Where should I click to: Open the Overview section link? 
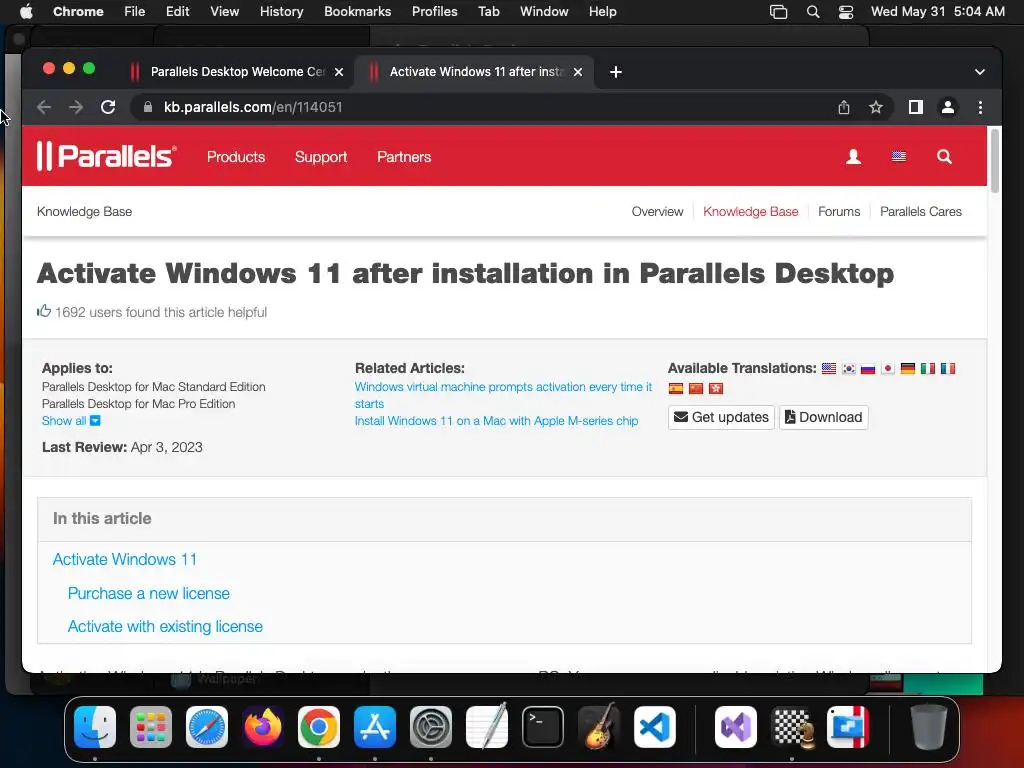tap(657, 212)
